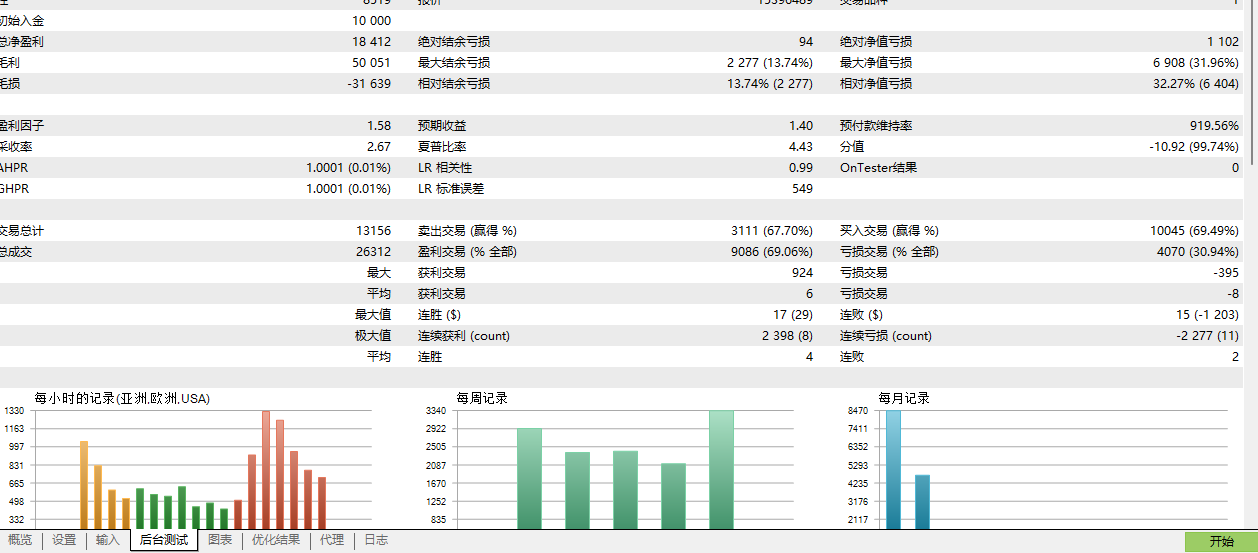Click the tallest blue bar in 每月记录 chart
This screenshot has width=1258, height=553.
click(893, 470)
